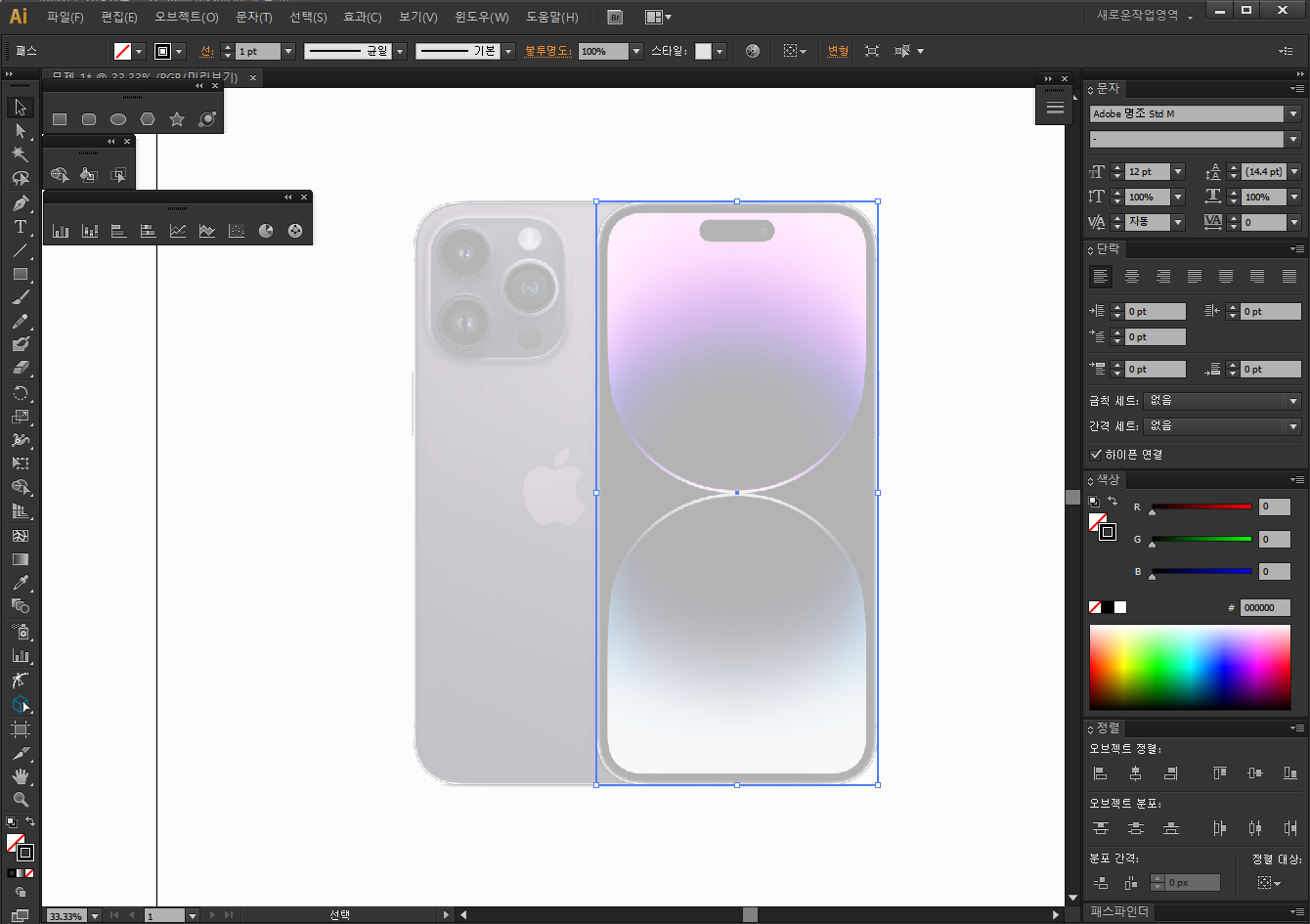Click the 불투명도 link in control bar
1310x924 pixels.
point(548,51)
